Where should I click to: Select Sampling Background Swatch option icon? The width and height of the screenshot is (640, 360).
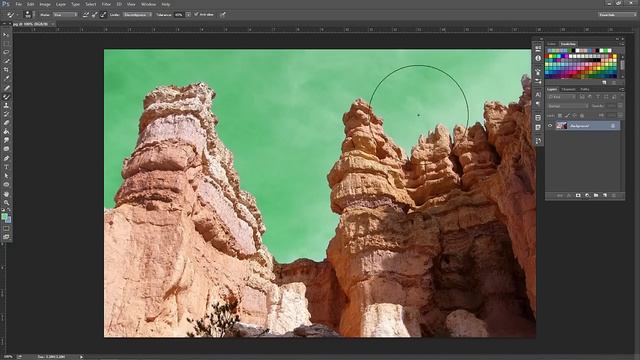[104, 15]
